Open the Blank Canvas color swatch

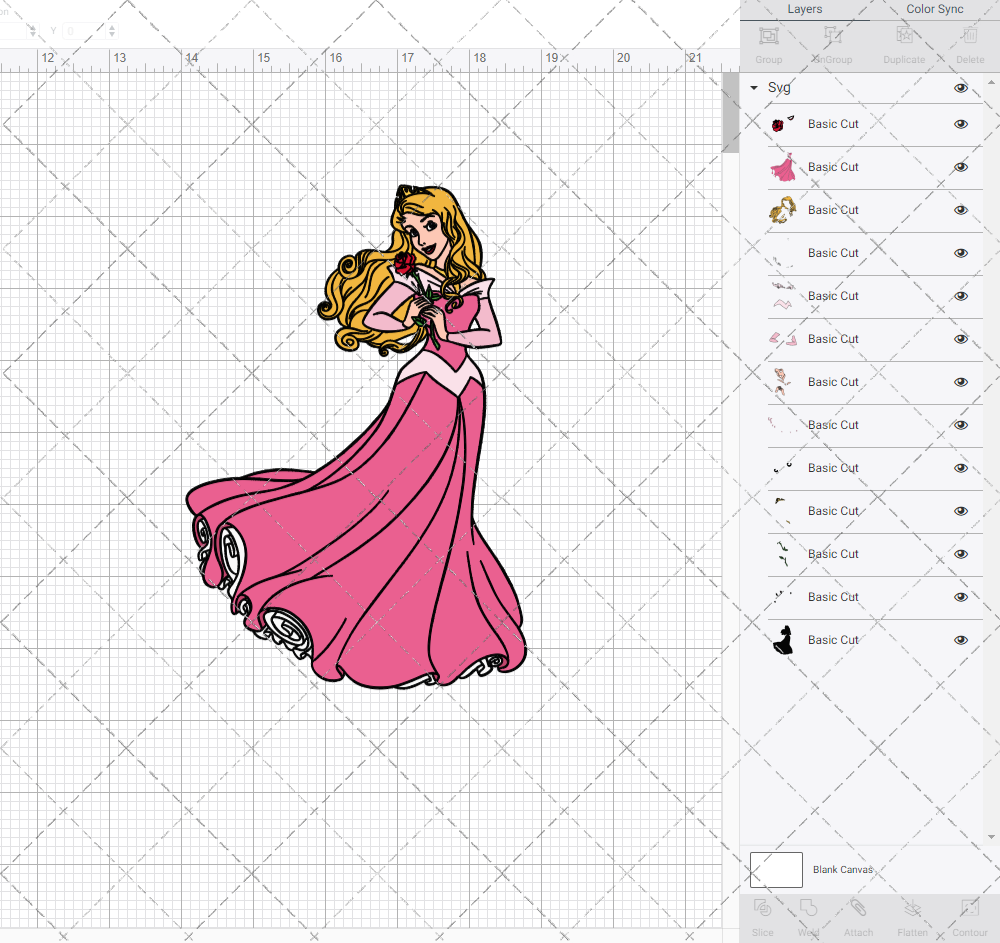click(776, 870)
